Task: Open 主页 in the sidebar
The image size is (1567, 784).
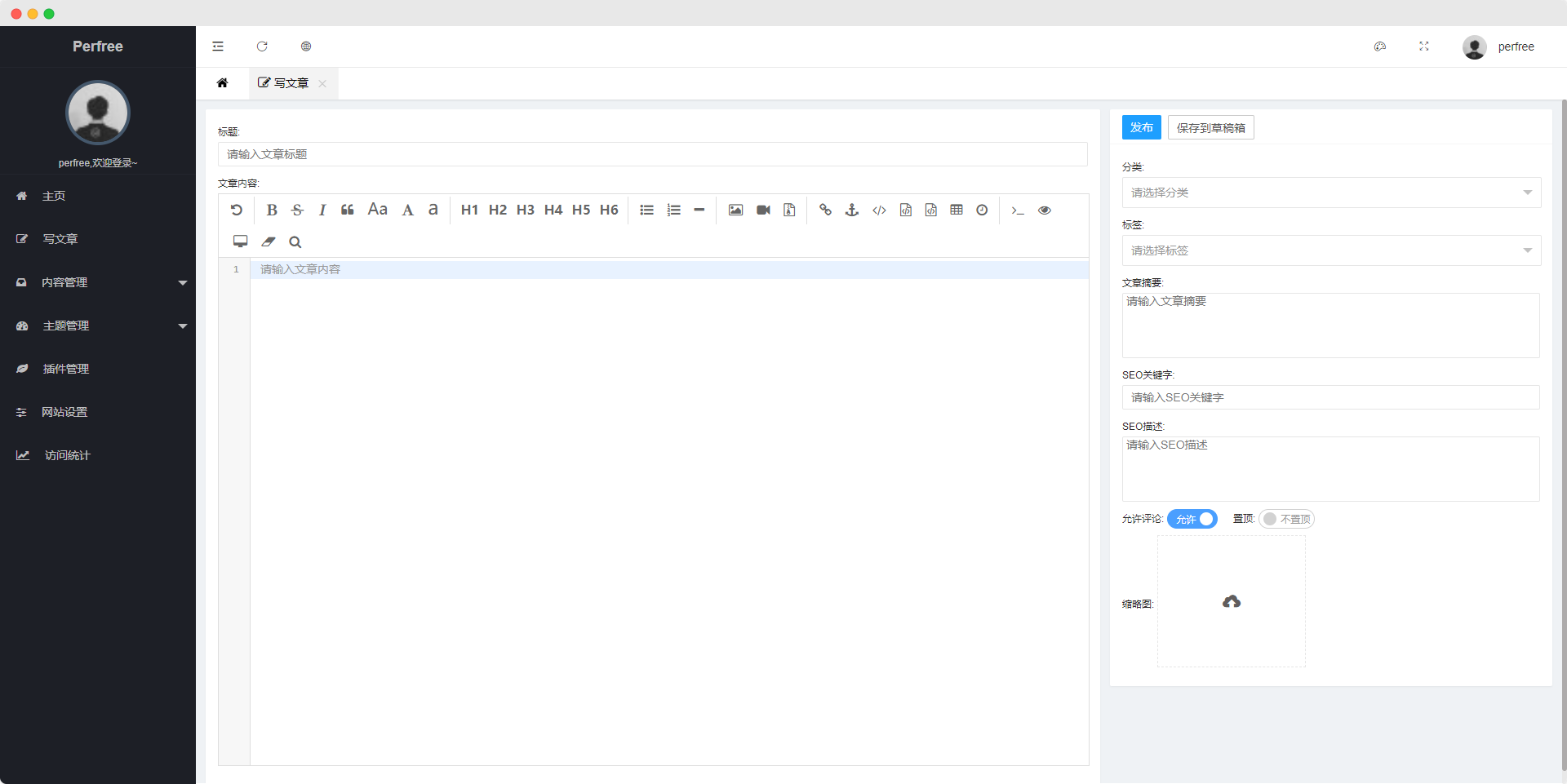Action: 98,196
